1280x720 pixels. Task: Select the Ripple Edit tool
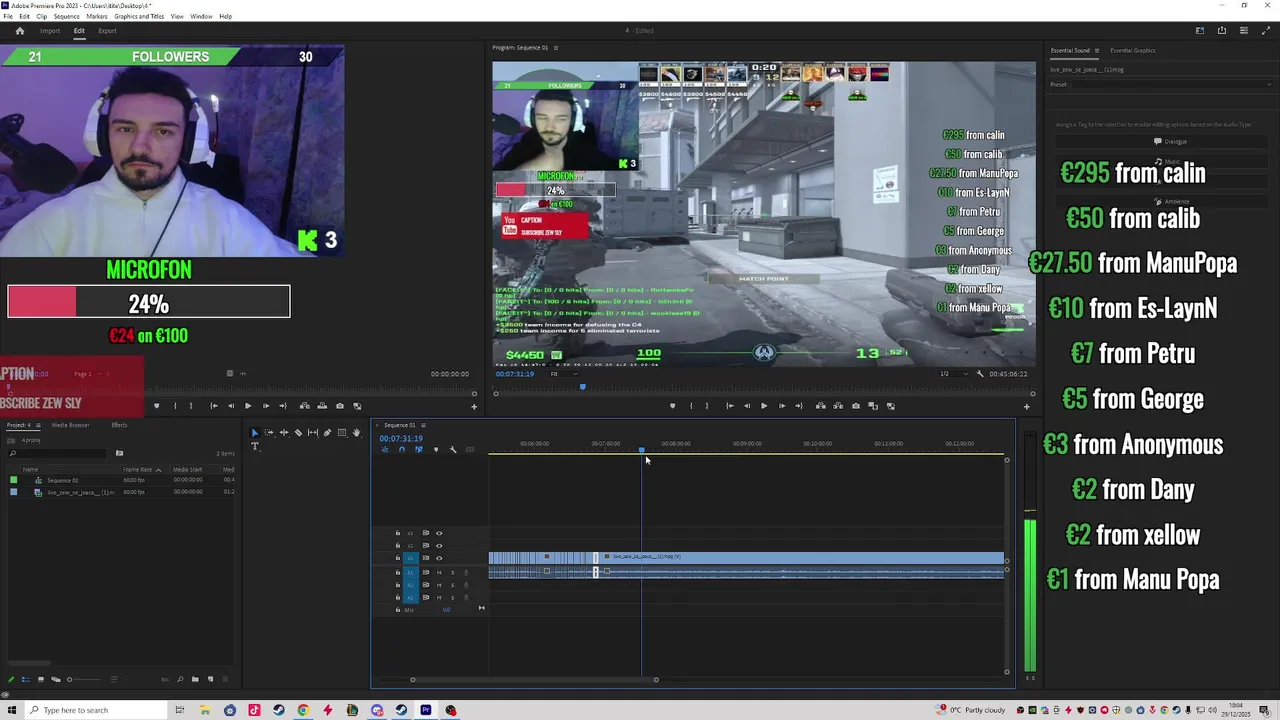point(284,433)
